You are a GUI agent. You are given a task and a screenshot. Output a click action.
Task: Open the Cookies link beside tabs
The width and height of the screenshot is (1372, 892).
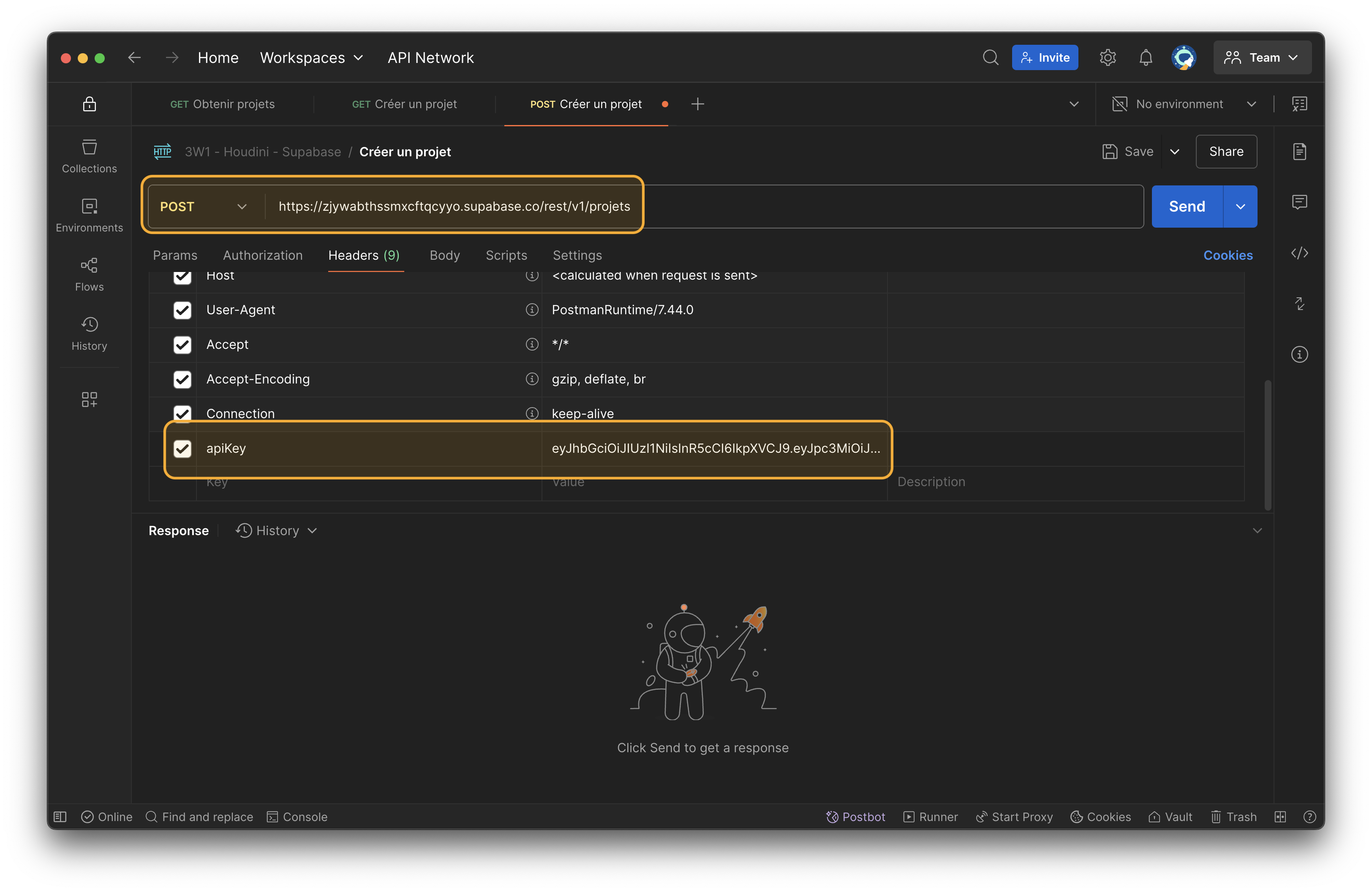[1228, 255]
